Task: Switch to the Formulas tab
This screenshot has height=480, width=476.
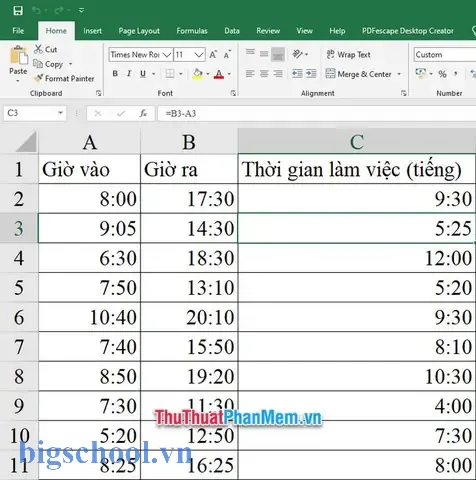Action: point(192,31)
